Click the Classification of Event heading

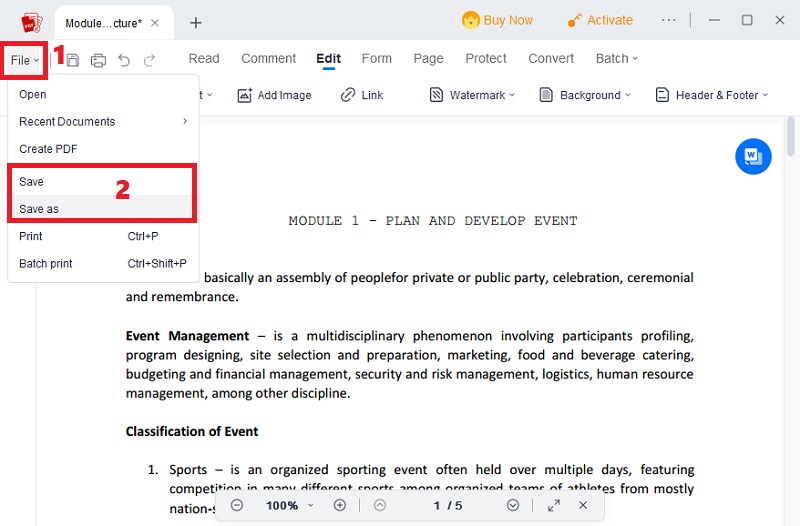click(192, 431)
